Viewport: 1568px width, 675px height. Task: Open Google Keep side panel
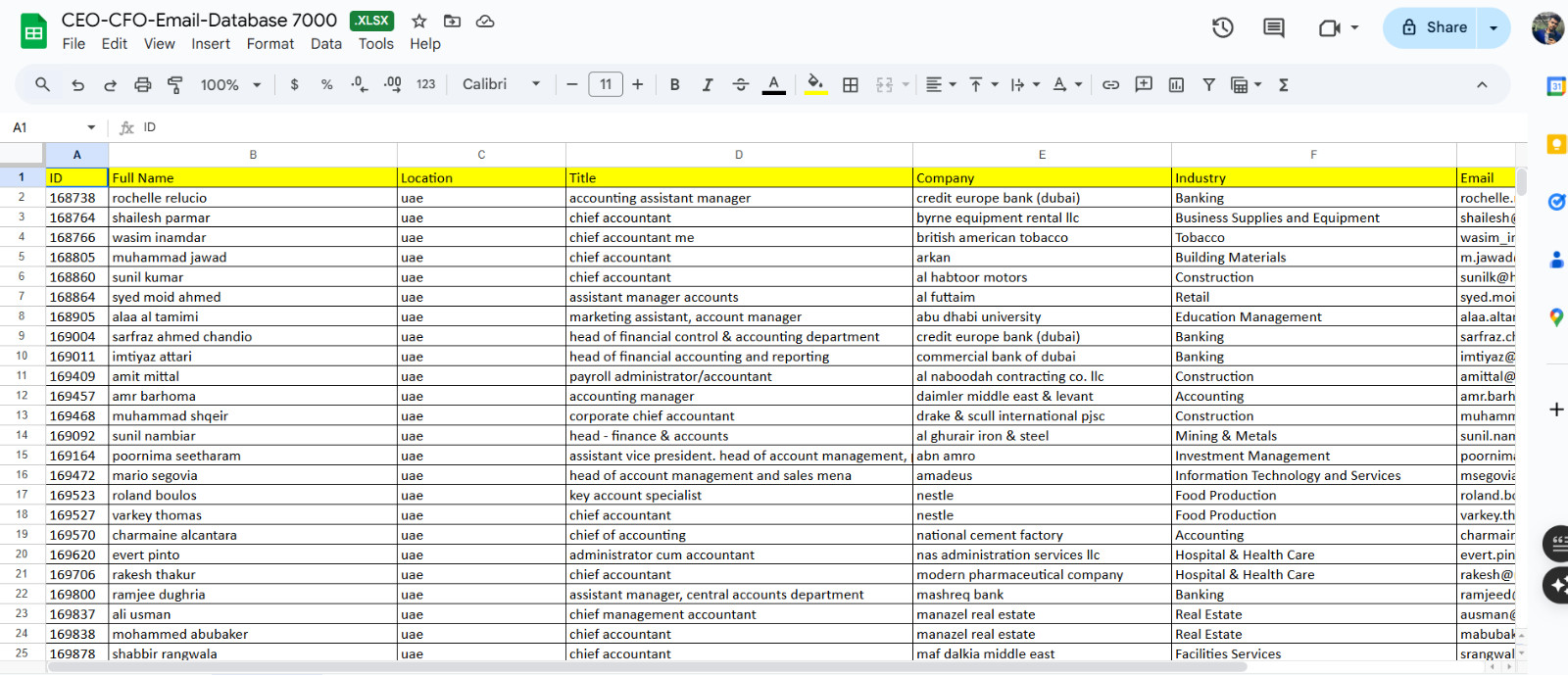1556,144
